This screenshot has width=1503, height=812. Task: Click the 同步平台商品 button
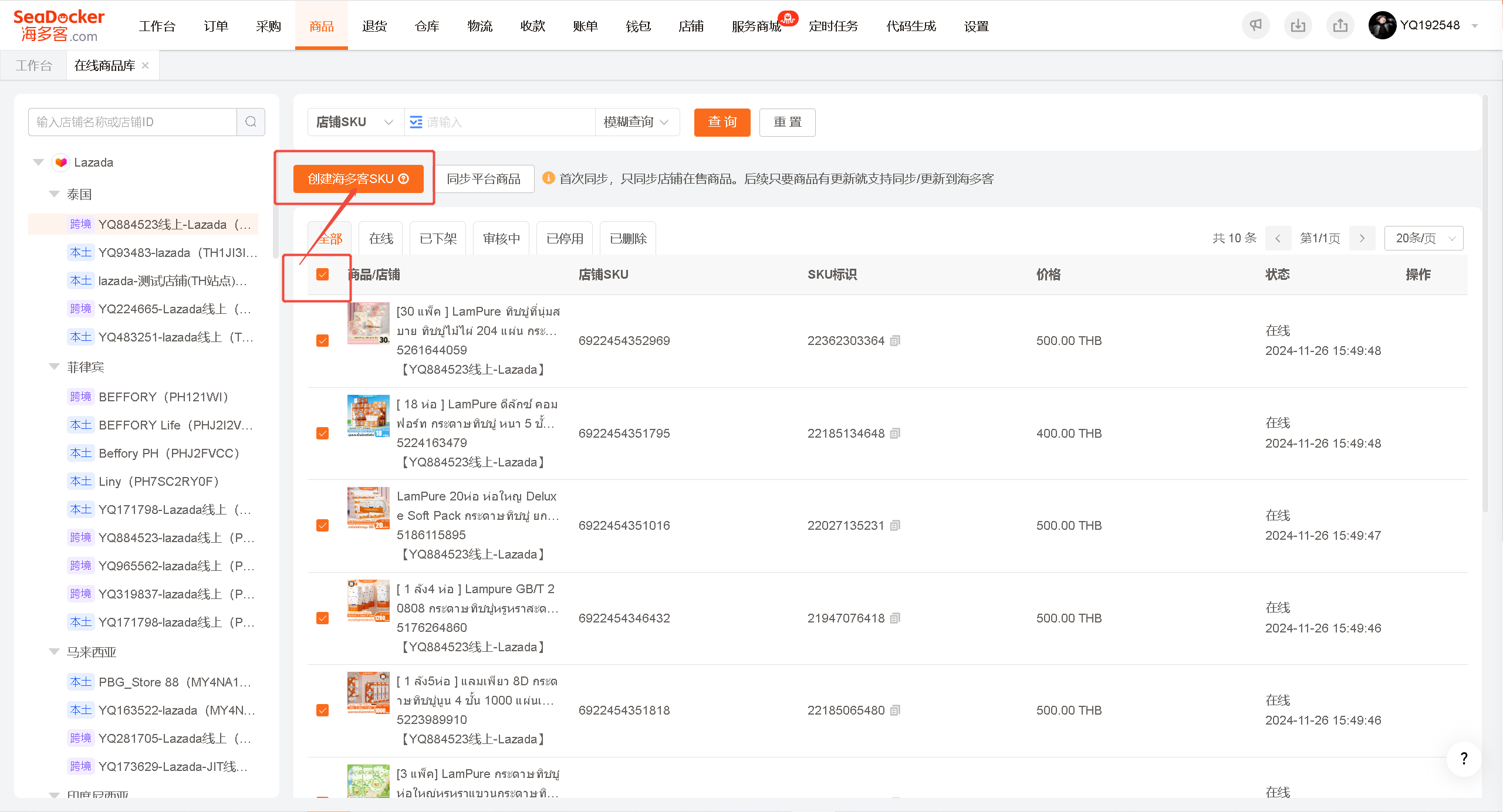coord(484,179)
